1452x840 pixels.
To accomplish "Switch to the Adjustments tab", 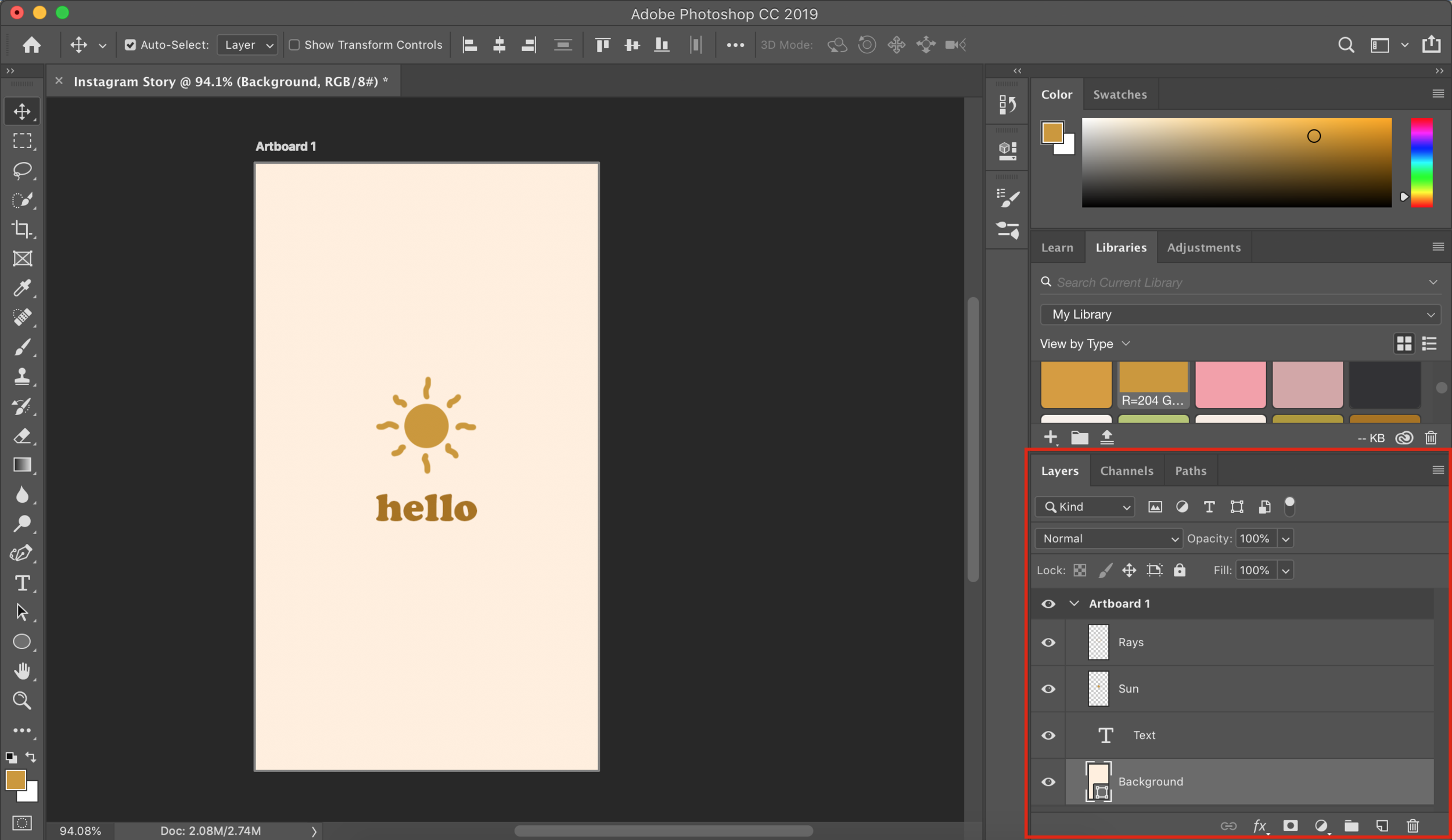I will coord(1203,247).
